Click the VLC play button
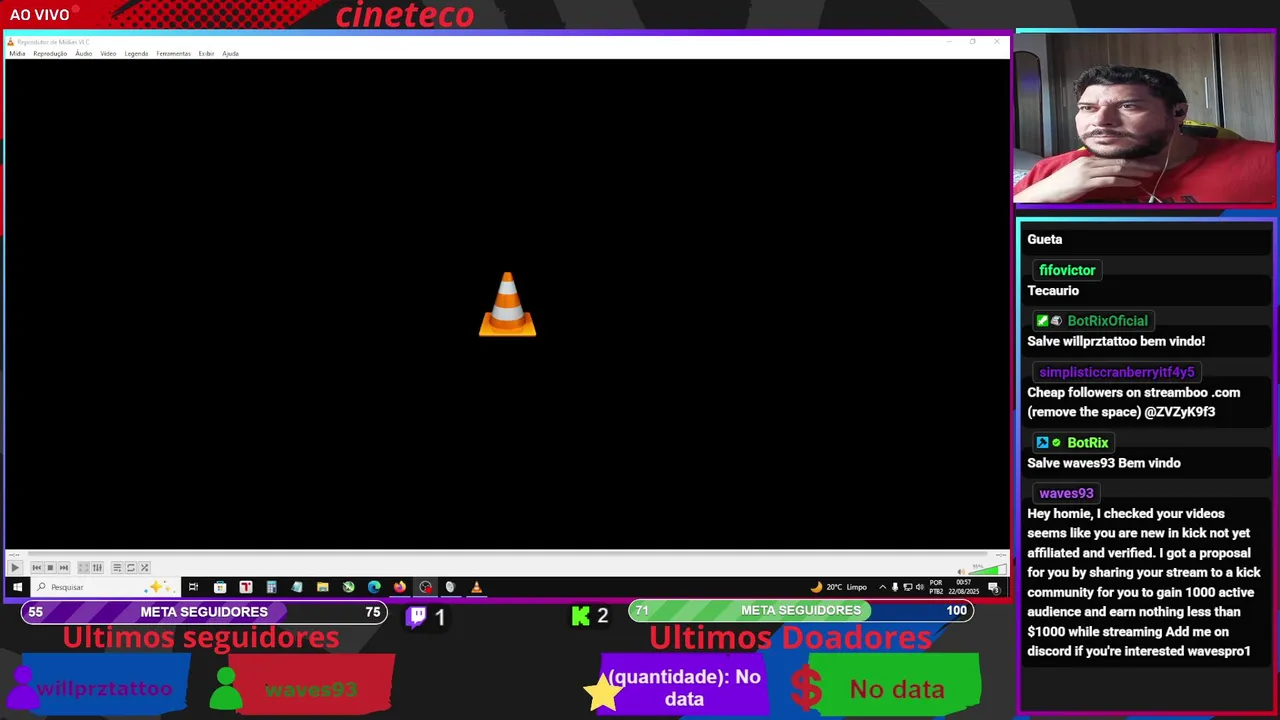 click(15, 568)
